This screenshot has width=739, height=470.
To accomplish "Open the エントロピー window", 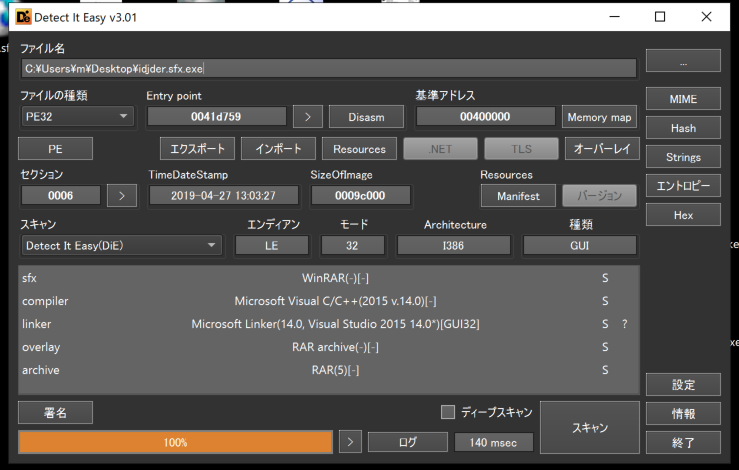I will tap(683, 186).
